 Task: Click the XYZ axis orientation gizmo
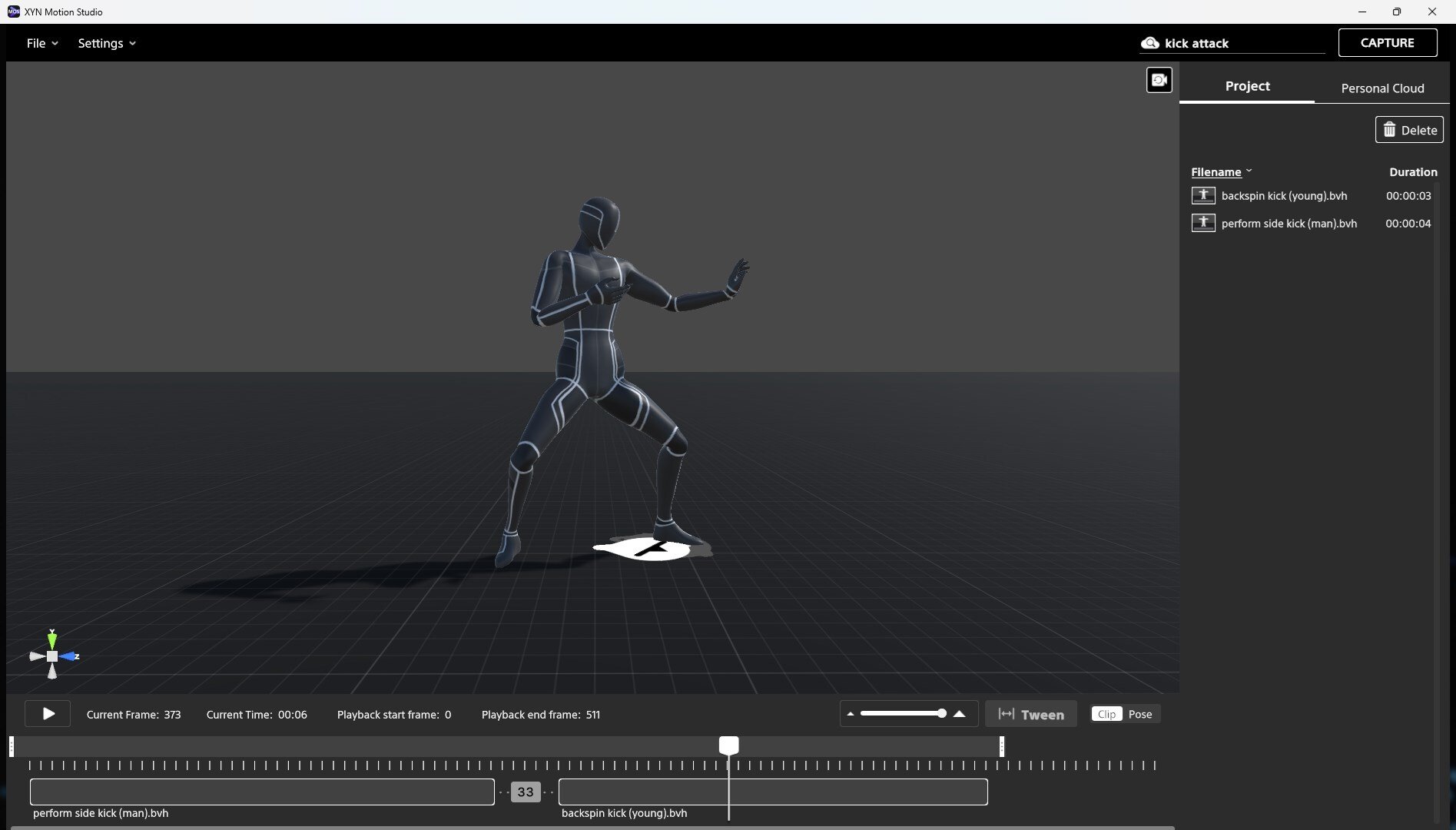[x=52, y=656]
